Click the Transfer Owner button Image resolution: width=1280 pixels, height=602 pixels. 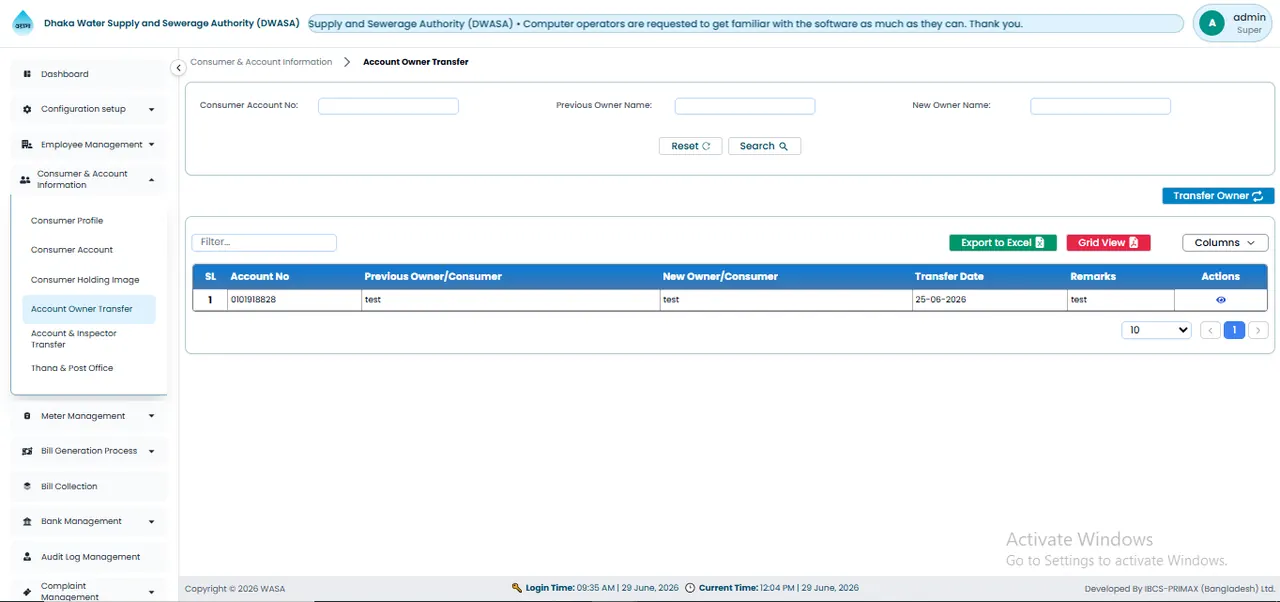pos(1218,196)
